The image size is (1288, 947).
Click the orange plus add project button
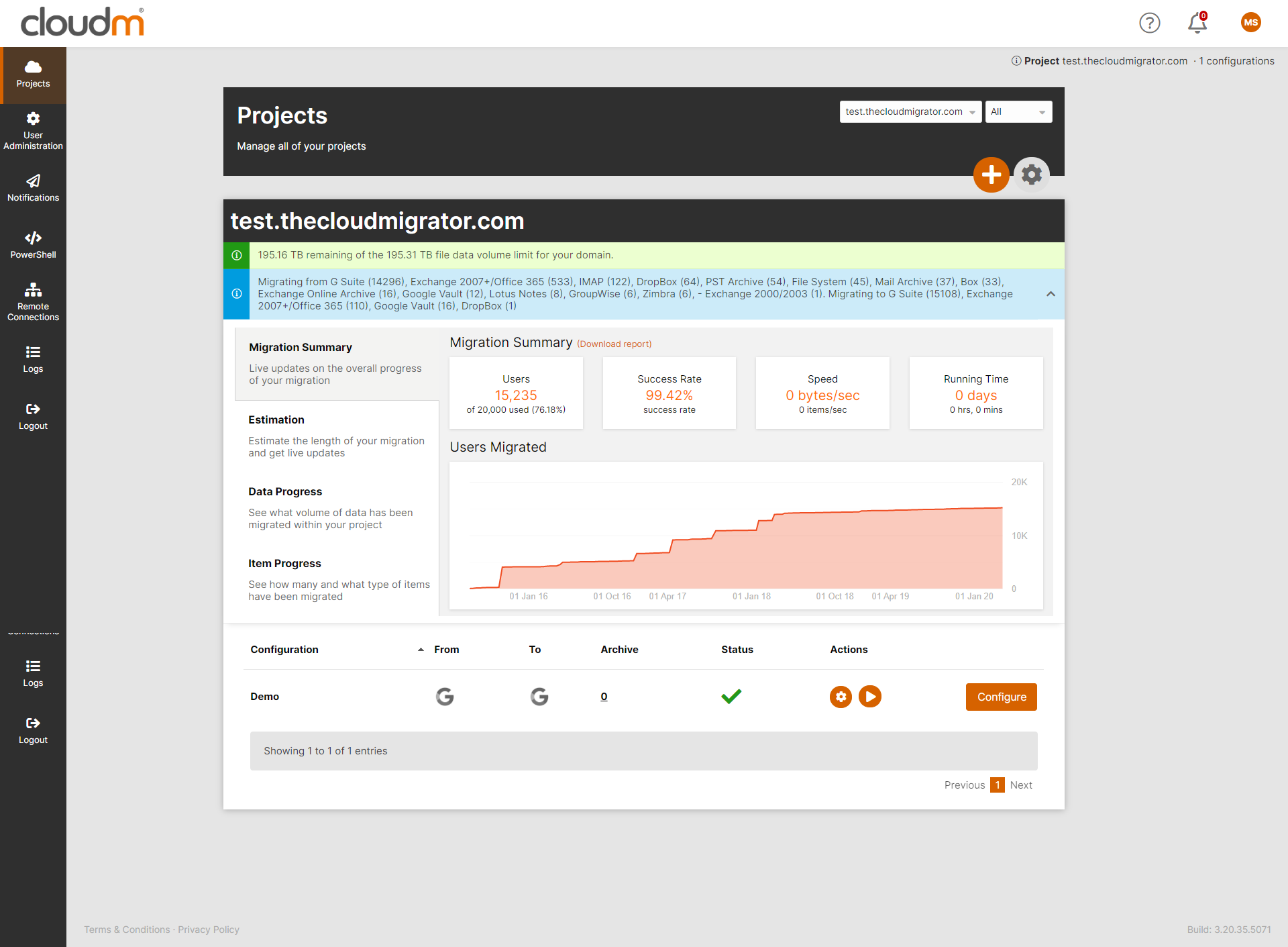[x=991, y=175]
